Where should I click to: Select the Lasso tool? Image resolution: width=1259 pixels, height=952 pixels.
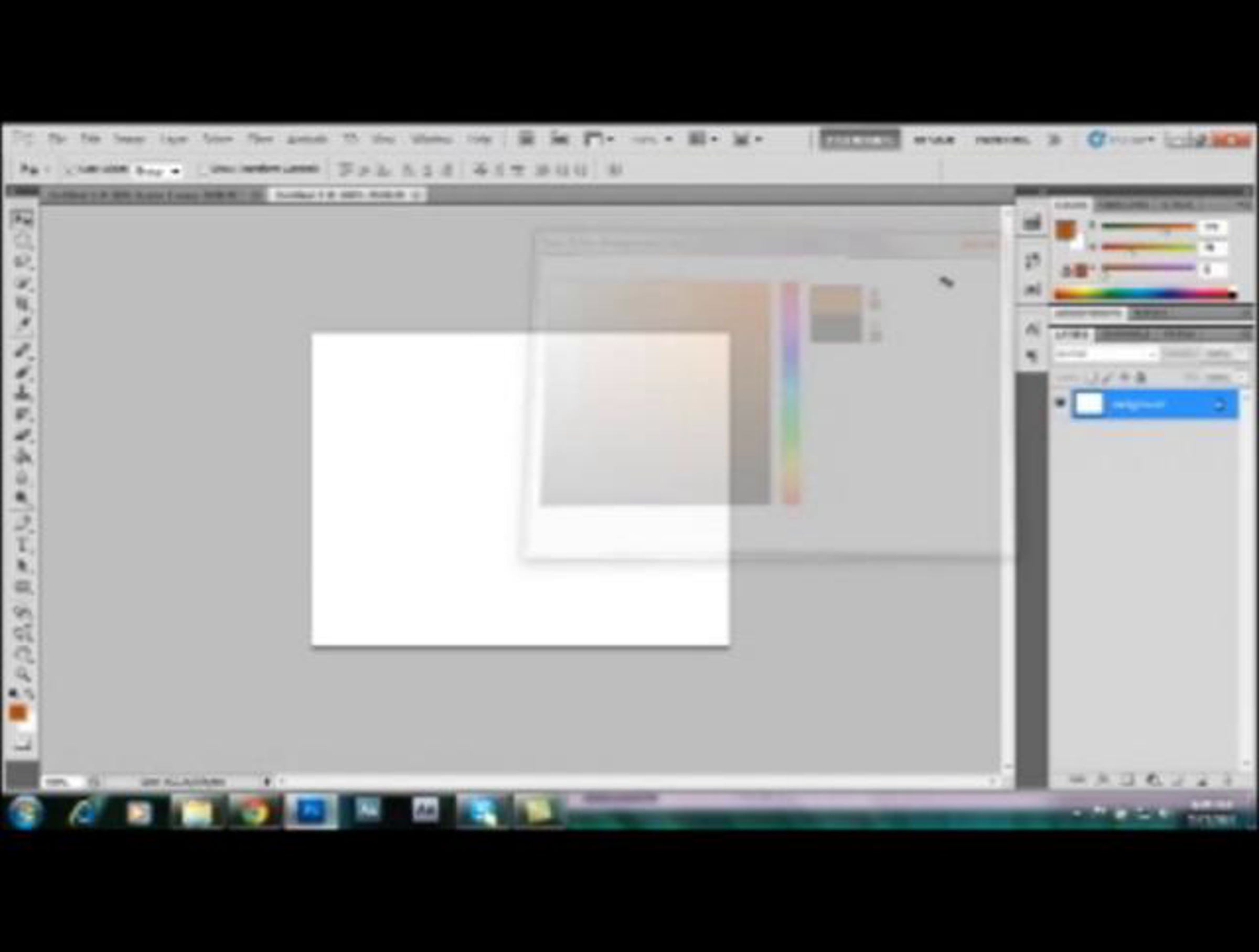click(22, 262)
